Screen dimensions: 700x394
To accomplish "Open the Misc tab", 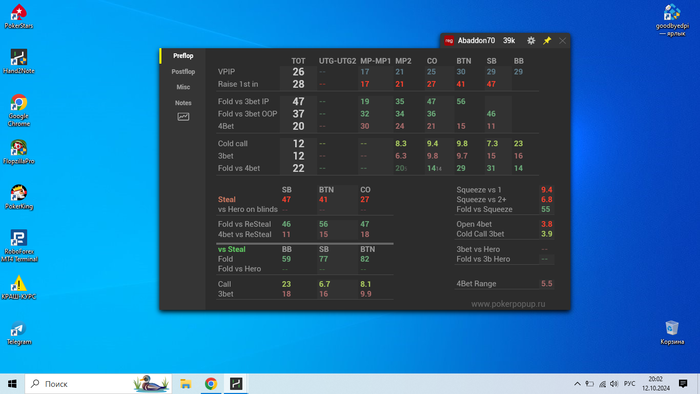I will point(183,87).
